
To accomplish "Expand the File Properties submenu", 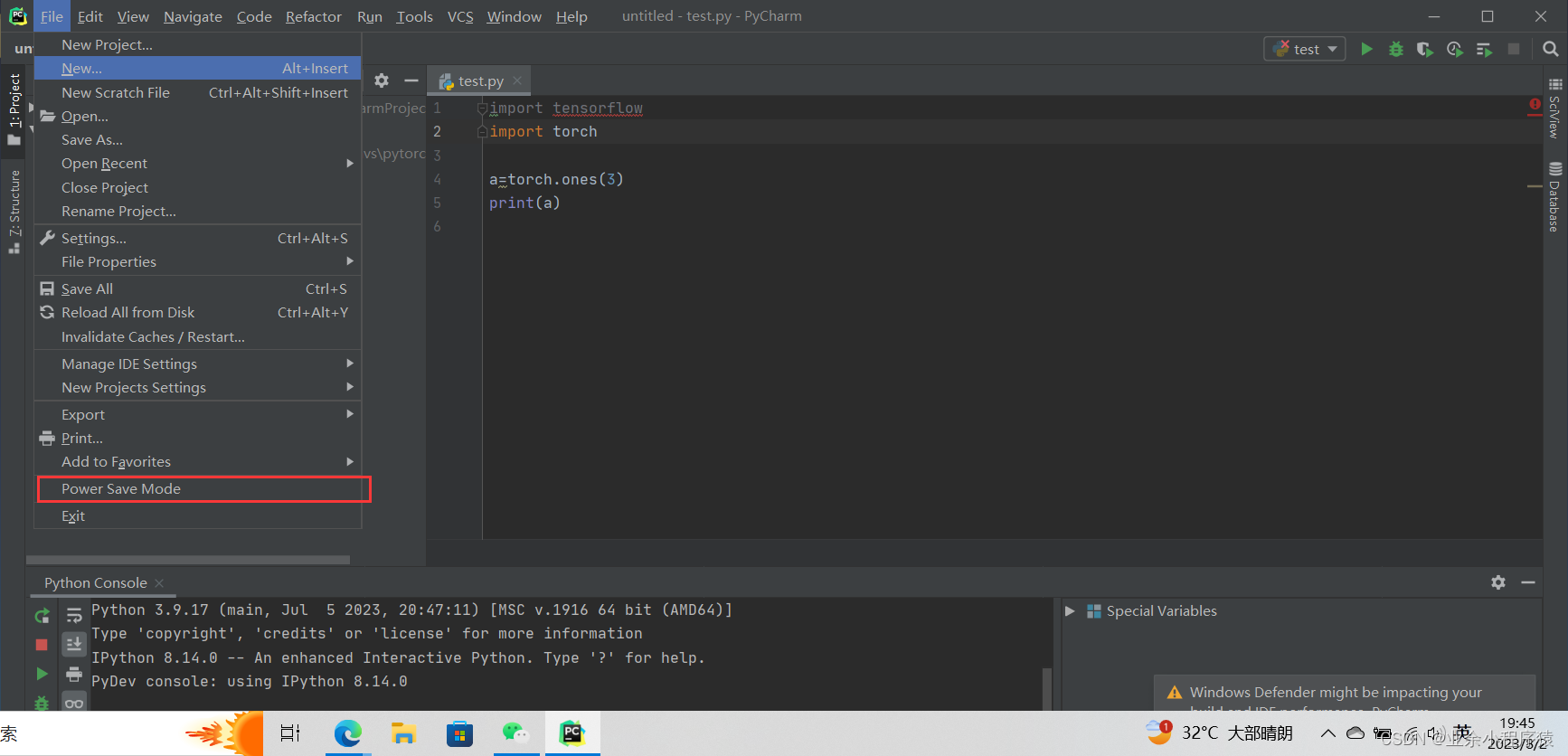I will pos(197,262).
